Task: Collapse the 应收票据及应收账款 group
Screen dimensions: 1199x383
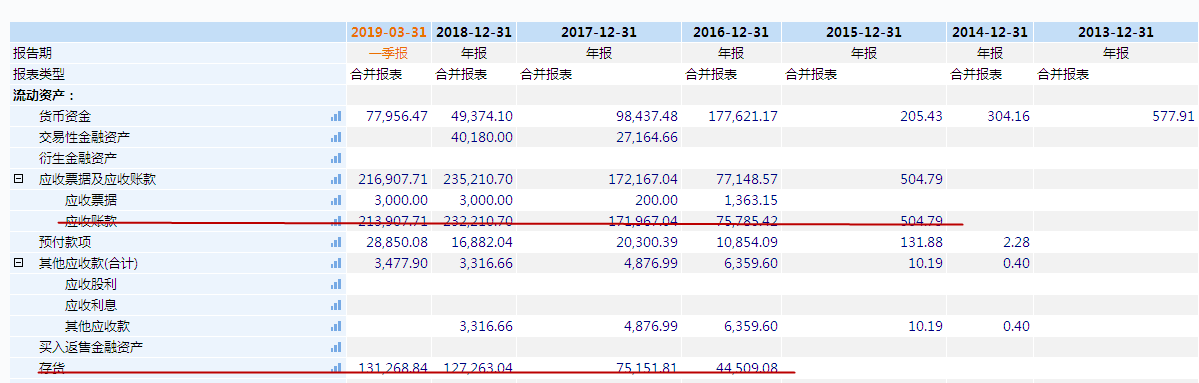Action: 17,180
